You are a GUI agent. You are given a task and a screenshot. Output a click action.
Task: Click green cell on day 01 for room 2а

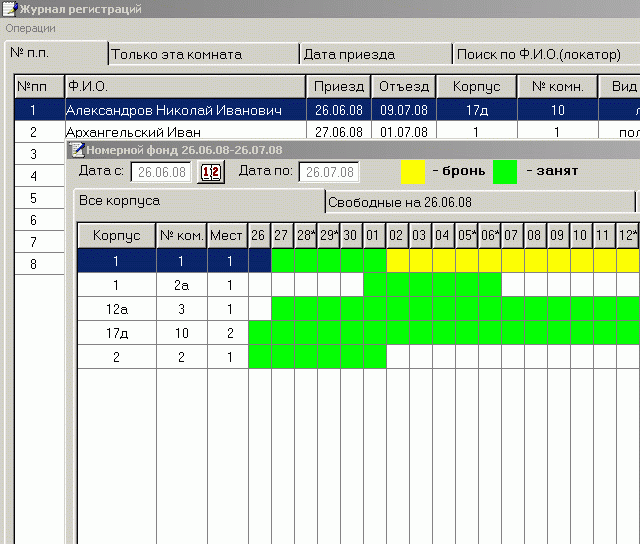click(x=375, y=285)
